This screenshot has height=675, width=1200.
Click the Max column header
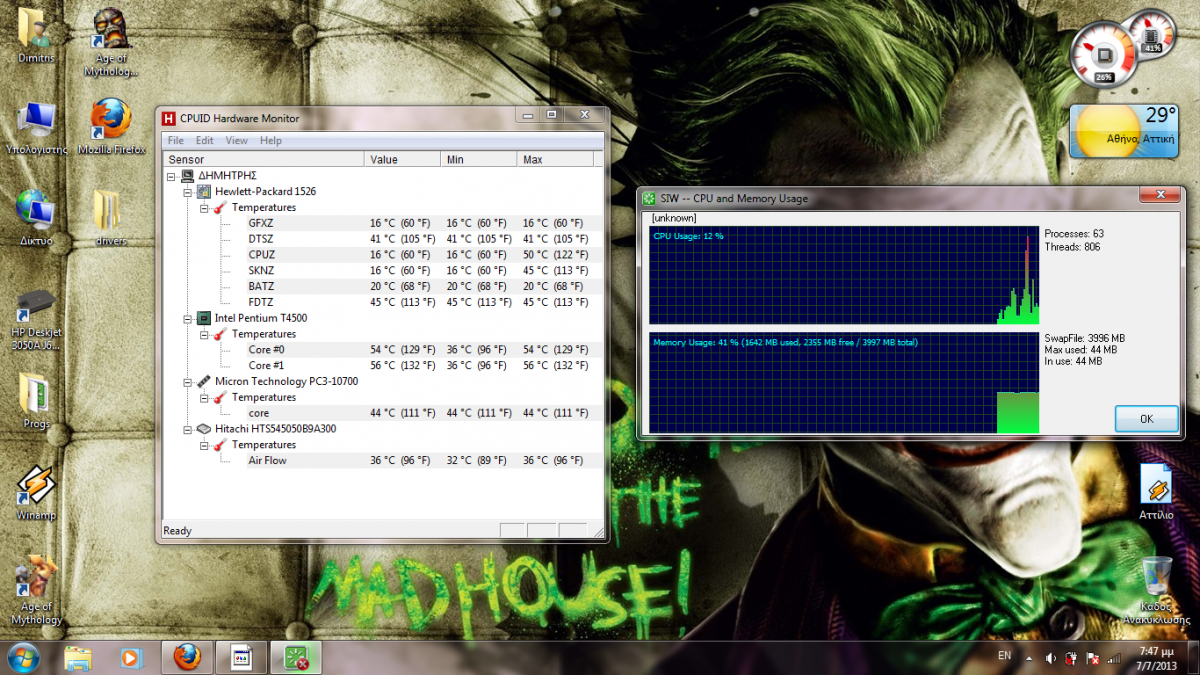pyautogui.click(x=556, y=159)
